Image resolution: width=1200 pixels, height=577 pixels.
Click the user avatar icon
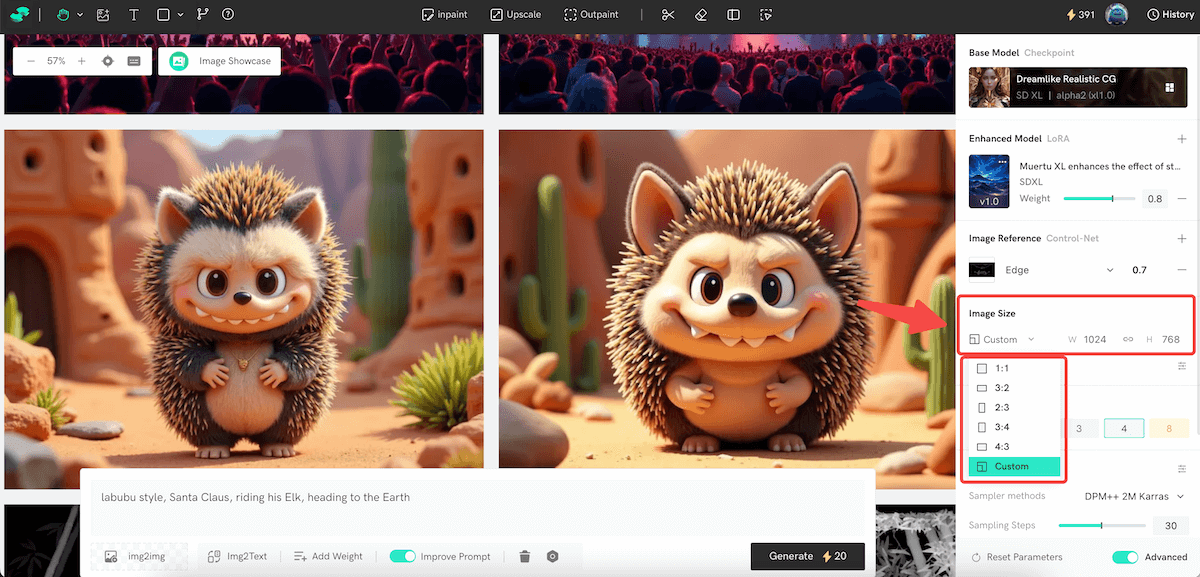click(x=1117, y=15)
